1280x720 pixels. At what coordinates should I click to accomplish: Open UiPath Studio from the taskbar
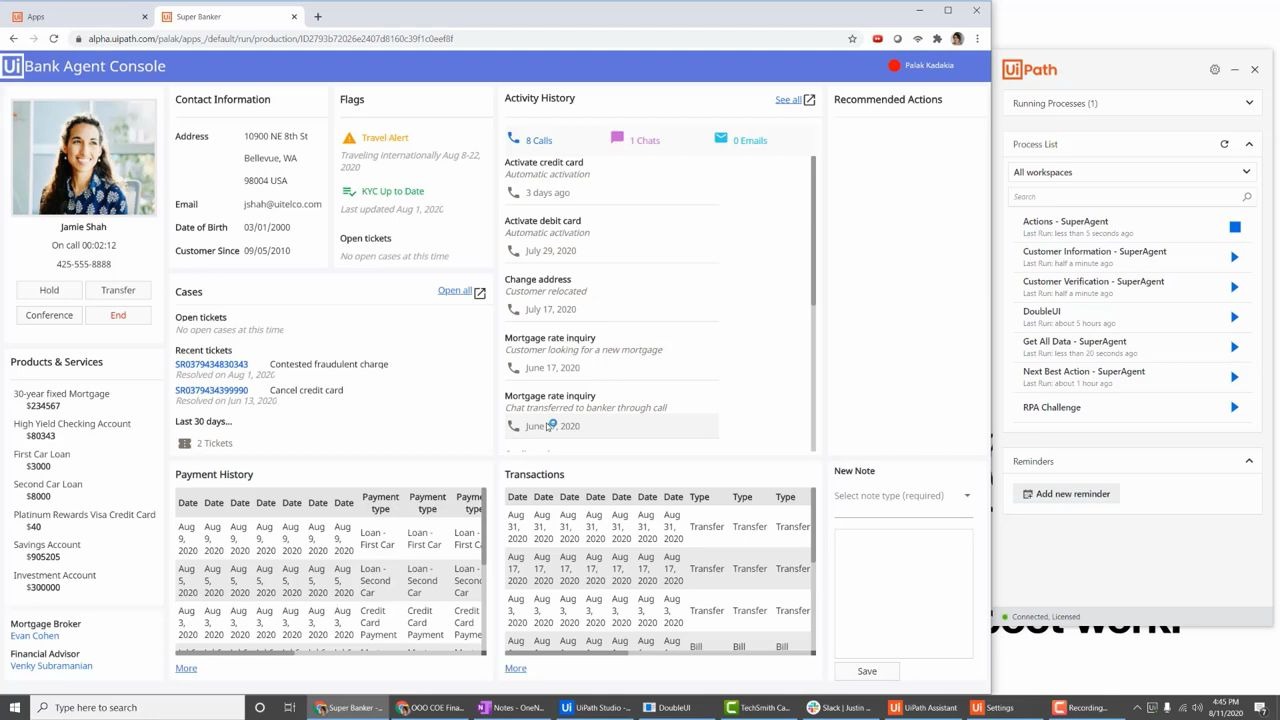pos(597,707)
